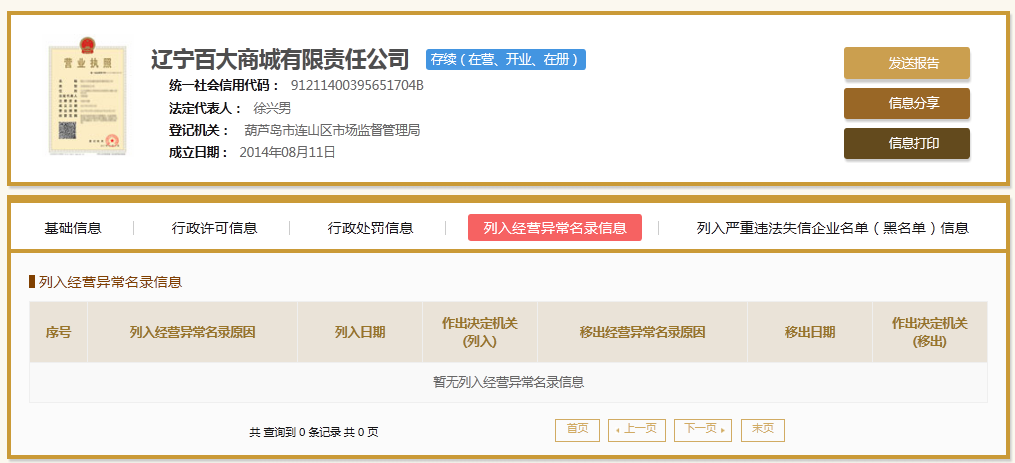This screenshot has height=463, width=1015.
Task: Switch to the 基础信息 tab
Action: tap(73, 228)
